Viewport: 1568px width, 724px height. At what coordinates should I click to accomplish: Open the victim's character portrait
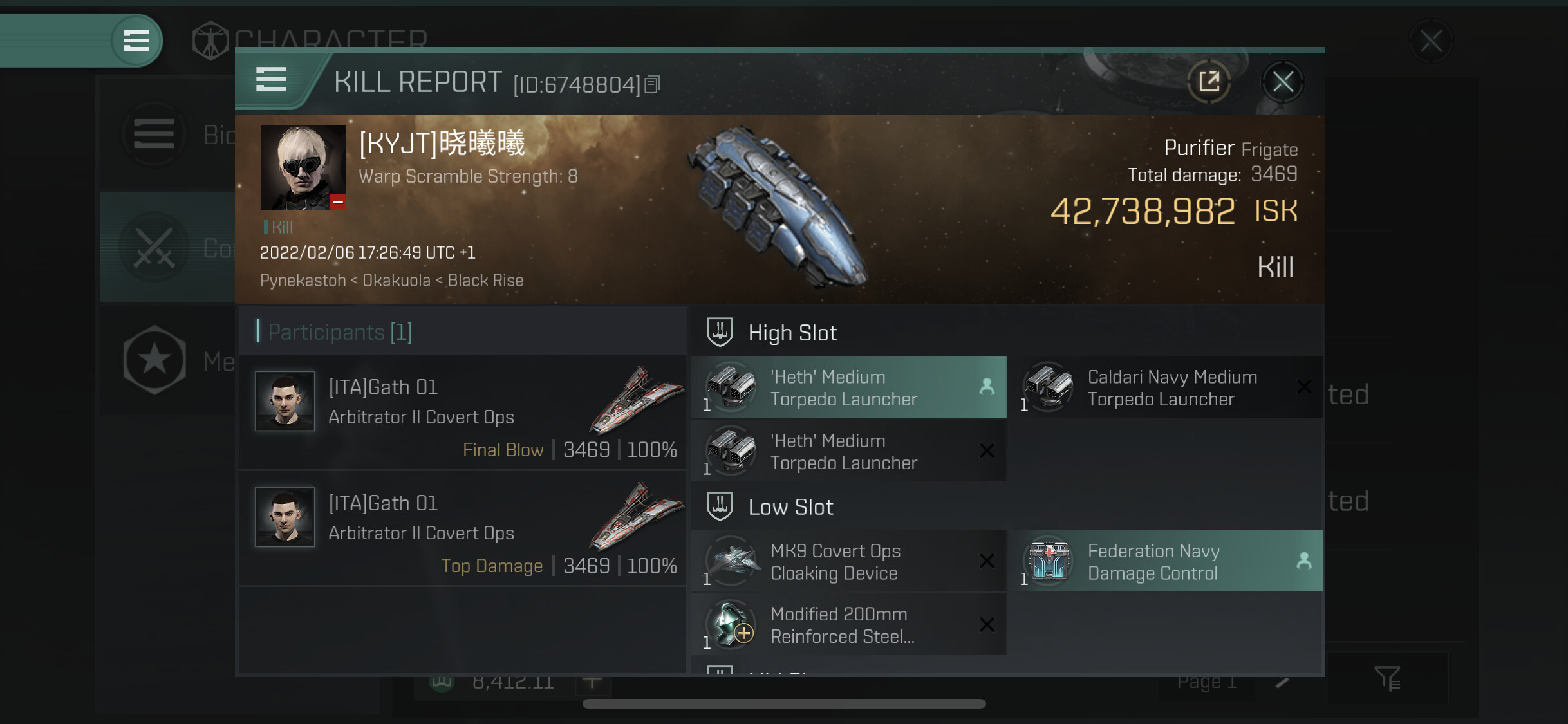(303, 167)
